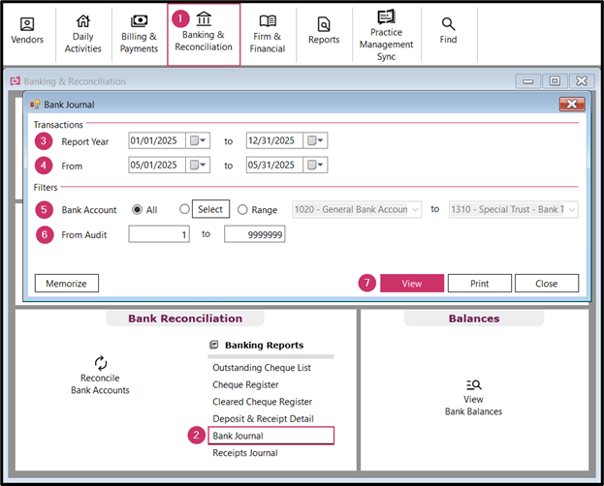The width and height of the screenshot is (604, 486).
Task: Click the Banking Reports heading icon
Action: point(214,344)
